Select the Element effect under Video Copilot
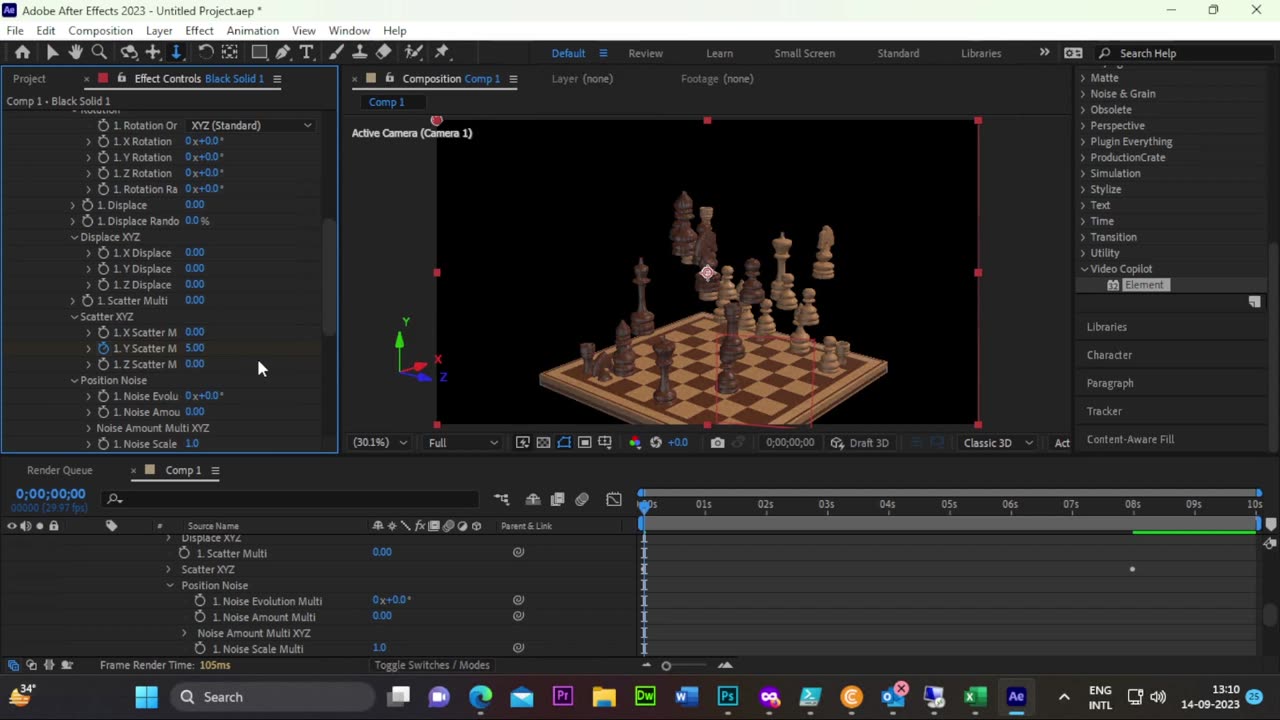Viewport: 1280px width, 720px height. pos(1143,285)
